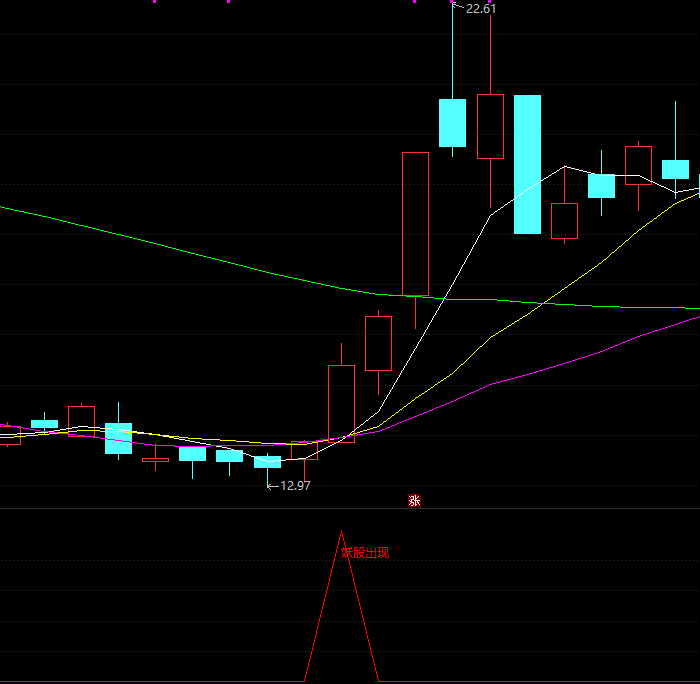Select the tall red candle above 涨 marker

pos(416,224)
